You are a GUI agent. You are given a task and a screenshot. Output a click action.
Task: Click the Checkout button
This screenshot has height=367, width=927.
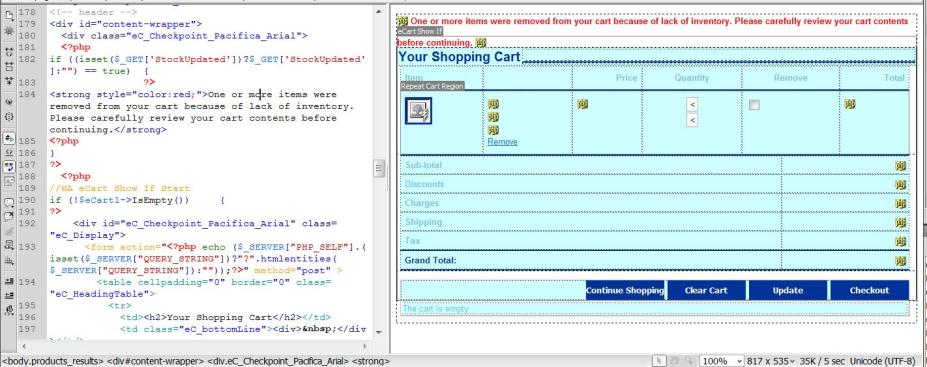[x=869, y=290]
